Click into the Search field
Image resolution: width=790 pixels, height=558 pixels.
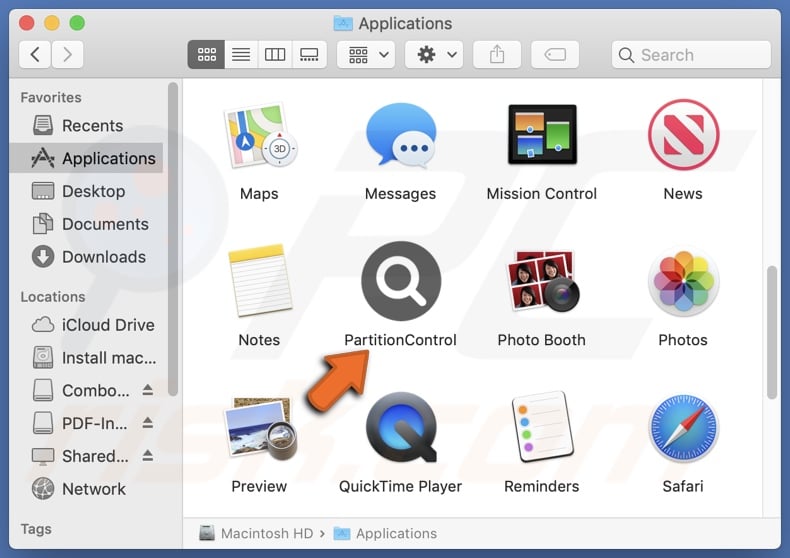(x=691, y=54)
